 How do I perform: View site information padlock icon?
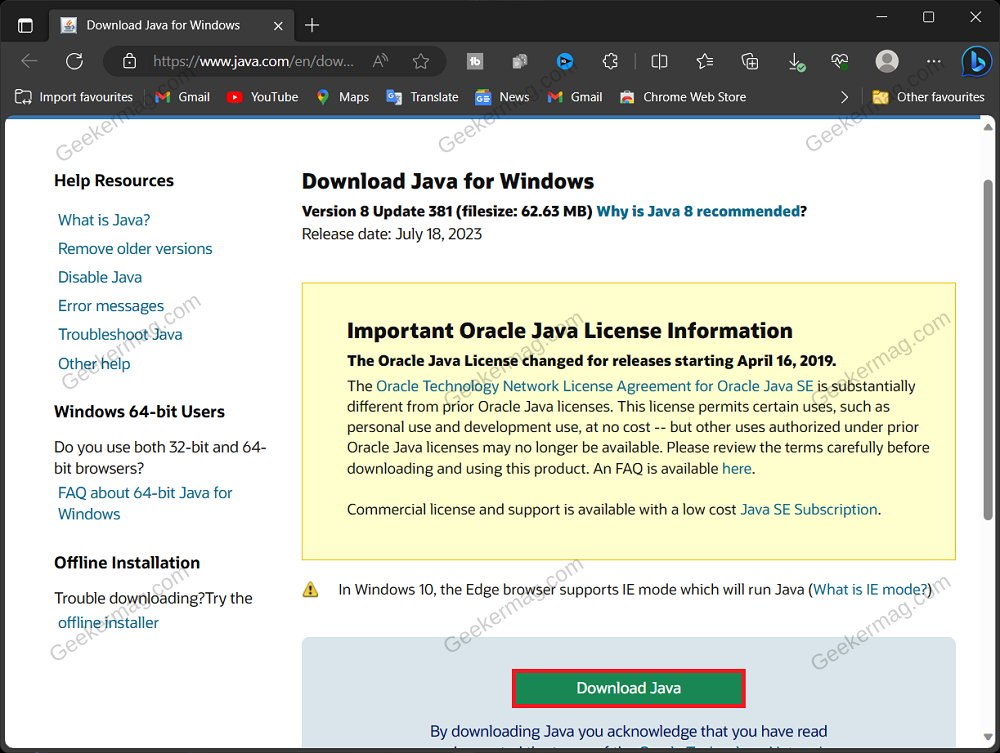coord(129,61)
